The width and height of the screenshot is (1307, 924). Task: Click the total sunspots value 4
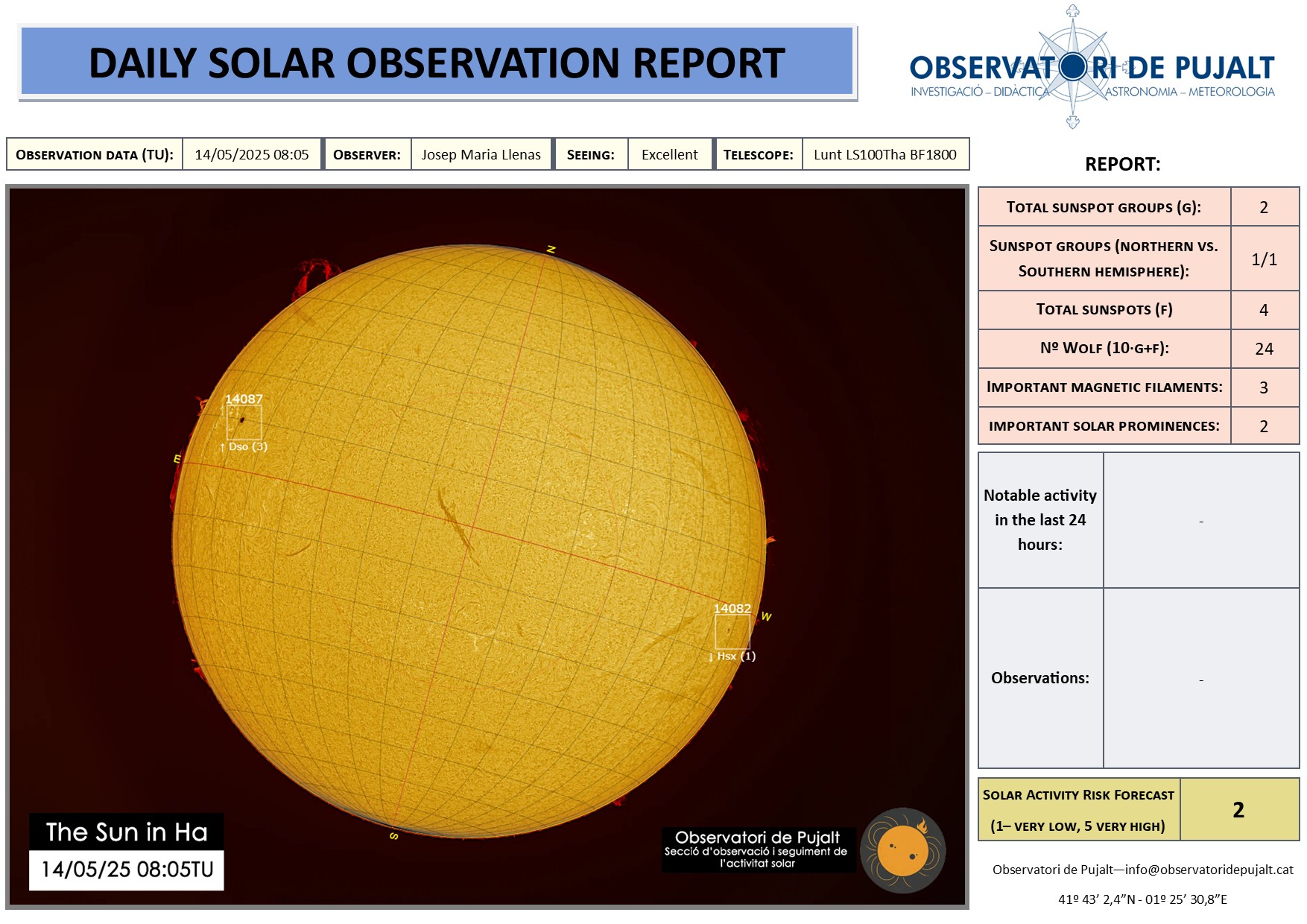[1265, 310]
